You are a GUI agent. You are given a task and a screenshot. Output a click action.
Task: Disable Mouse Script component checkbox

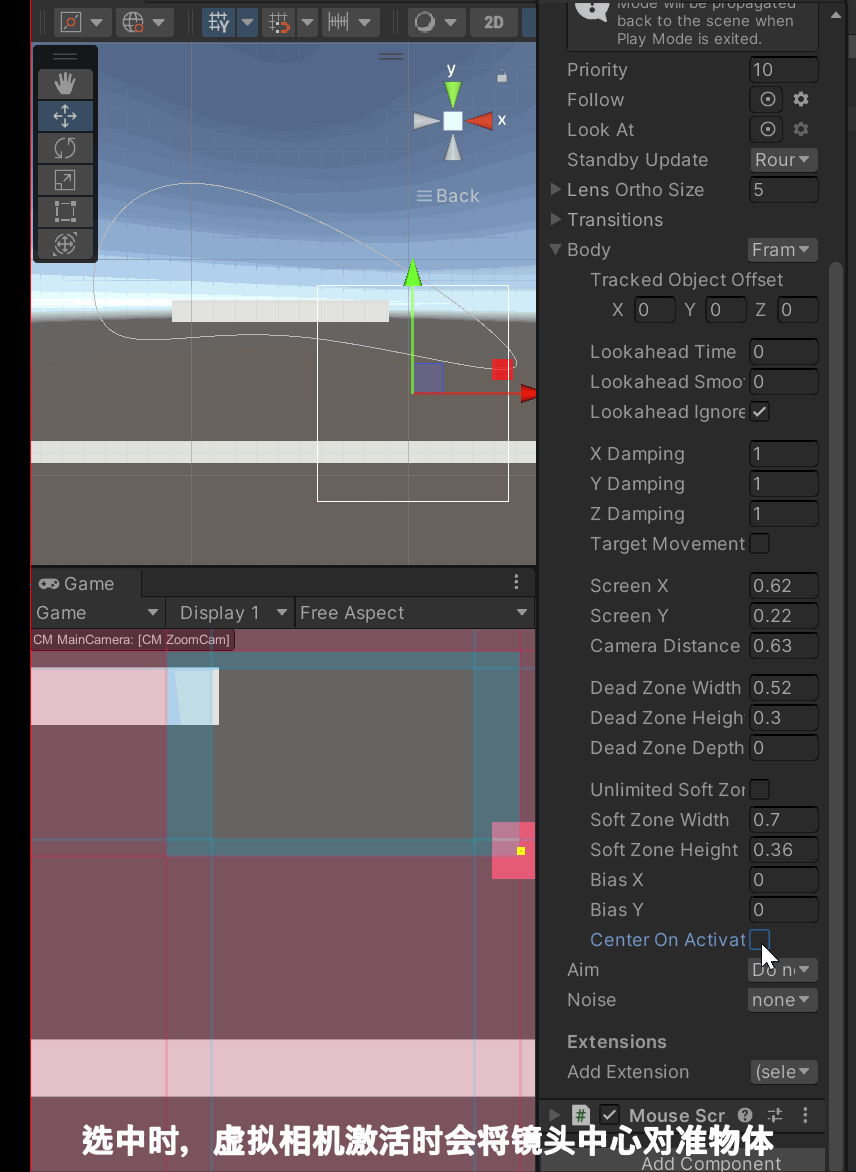[609, 1115]
